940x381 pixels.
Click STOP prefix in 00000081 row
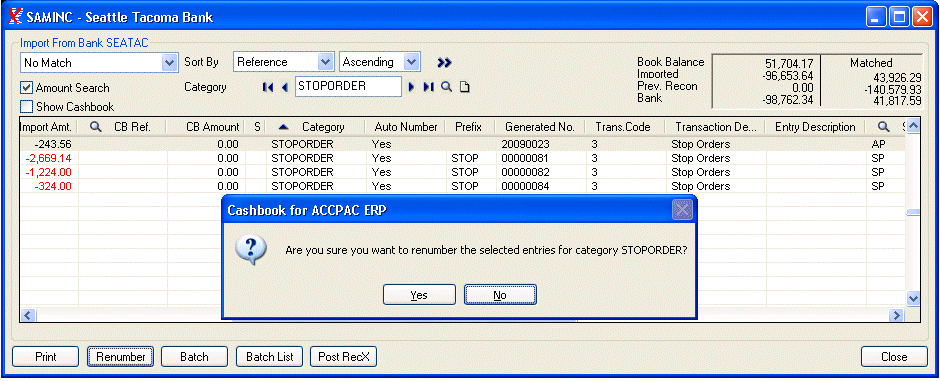pos(465,158)
